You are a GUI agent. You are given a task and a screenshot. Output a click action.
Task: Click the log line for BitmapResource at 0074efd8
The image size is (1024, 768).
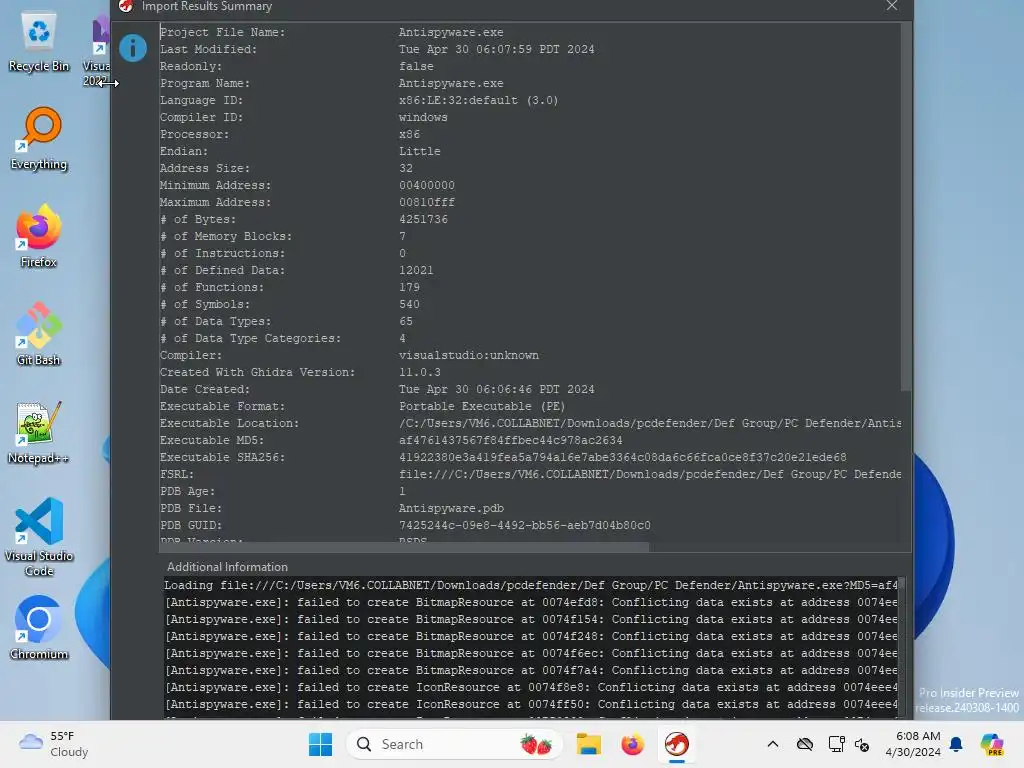(531, 602)
